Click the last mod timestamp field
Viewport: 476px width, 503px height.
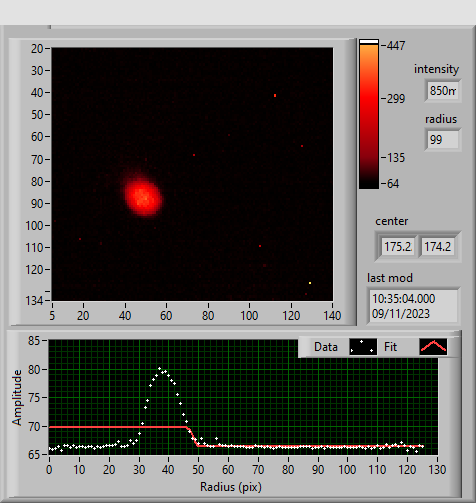tap(413, 306)
